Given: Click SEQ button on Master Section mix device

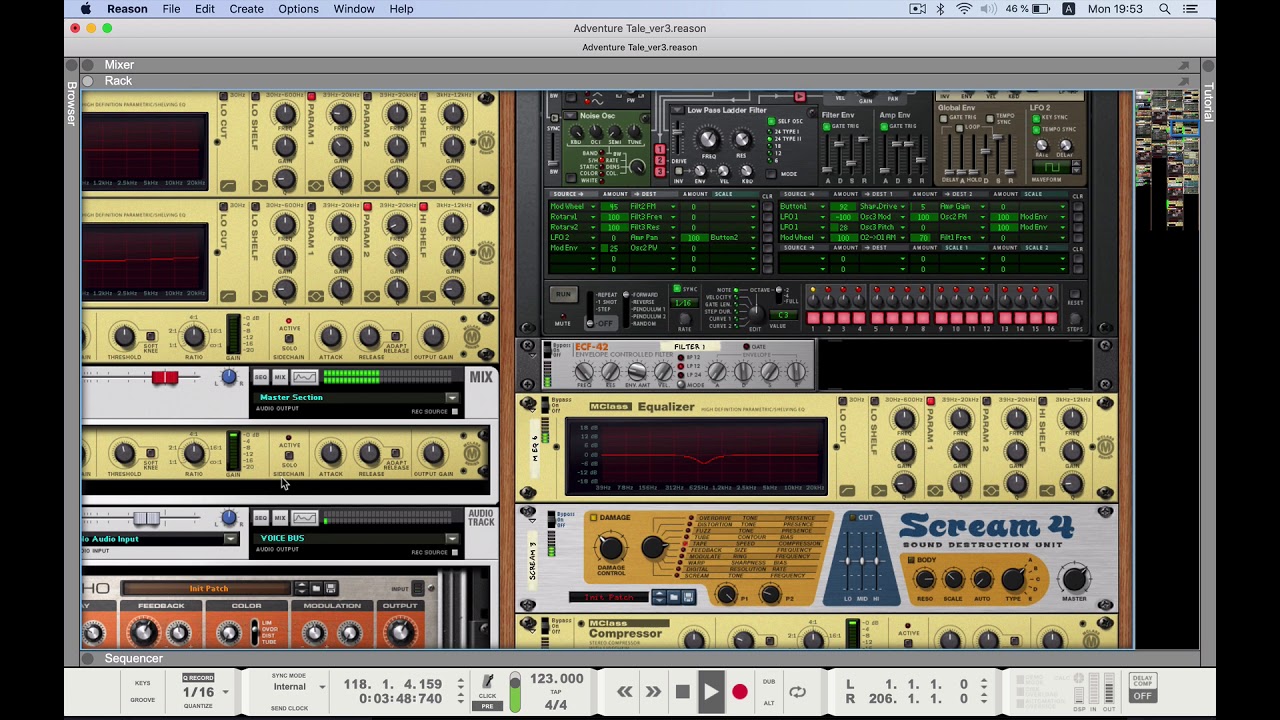Looking at the screenshot, I should (x=260, y=377).
